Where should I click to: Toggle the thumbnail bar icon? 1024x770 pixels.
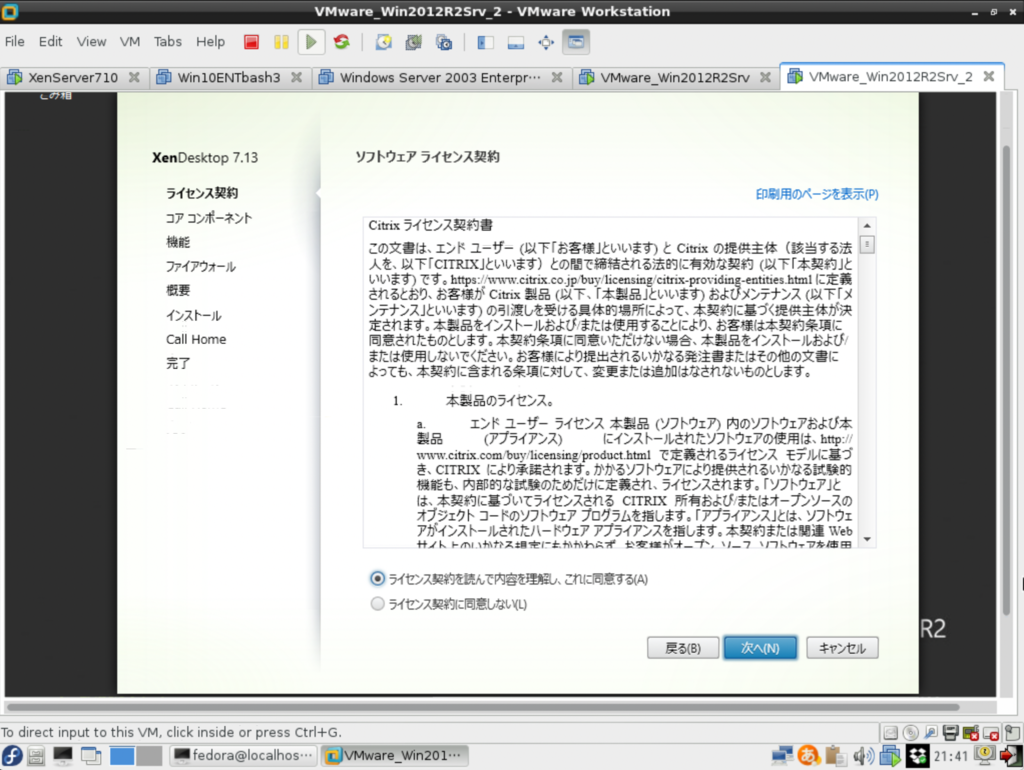(516, 42)
